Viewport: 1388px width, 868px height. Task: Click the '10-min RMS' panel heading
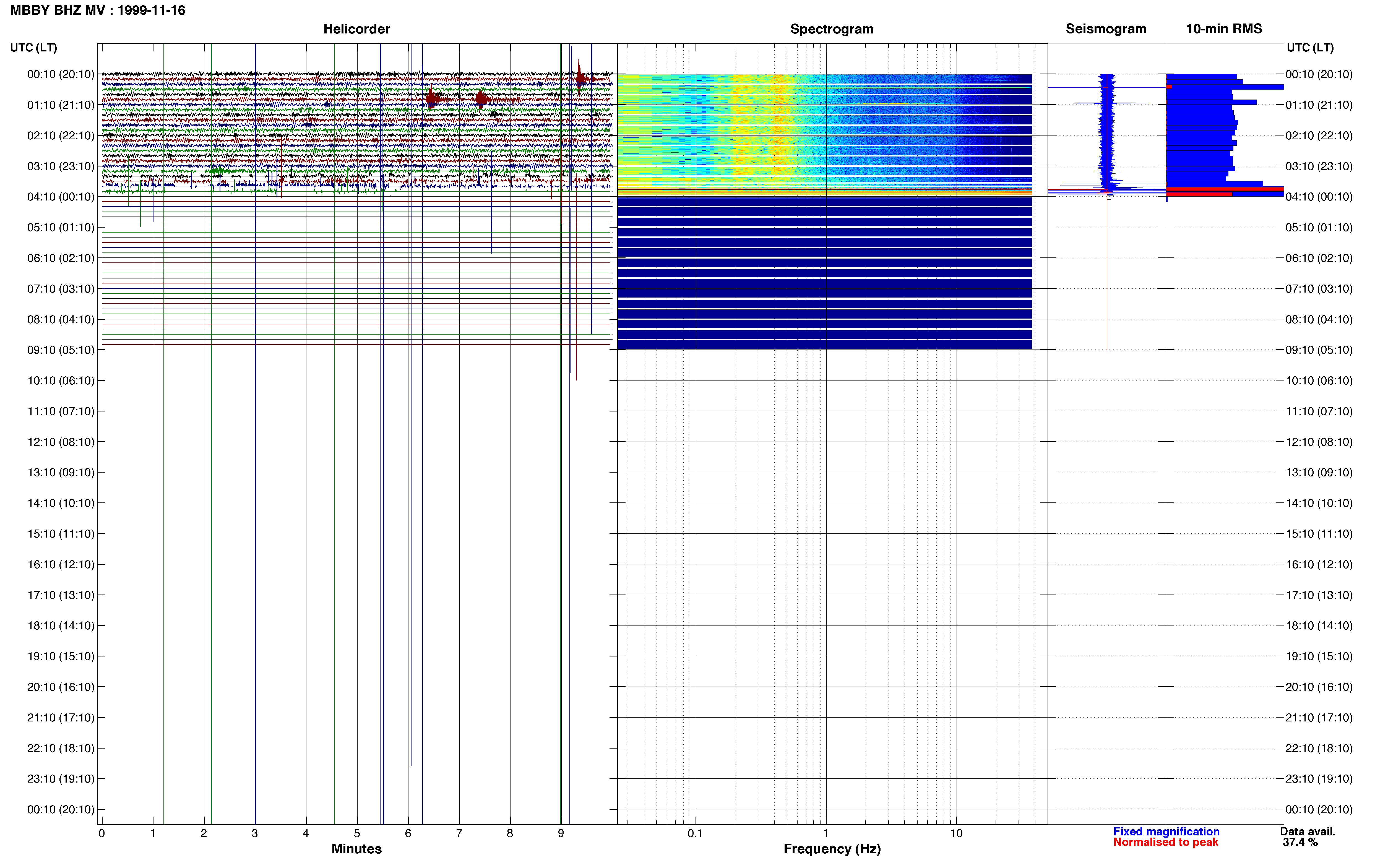click(1224, 29)
